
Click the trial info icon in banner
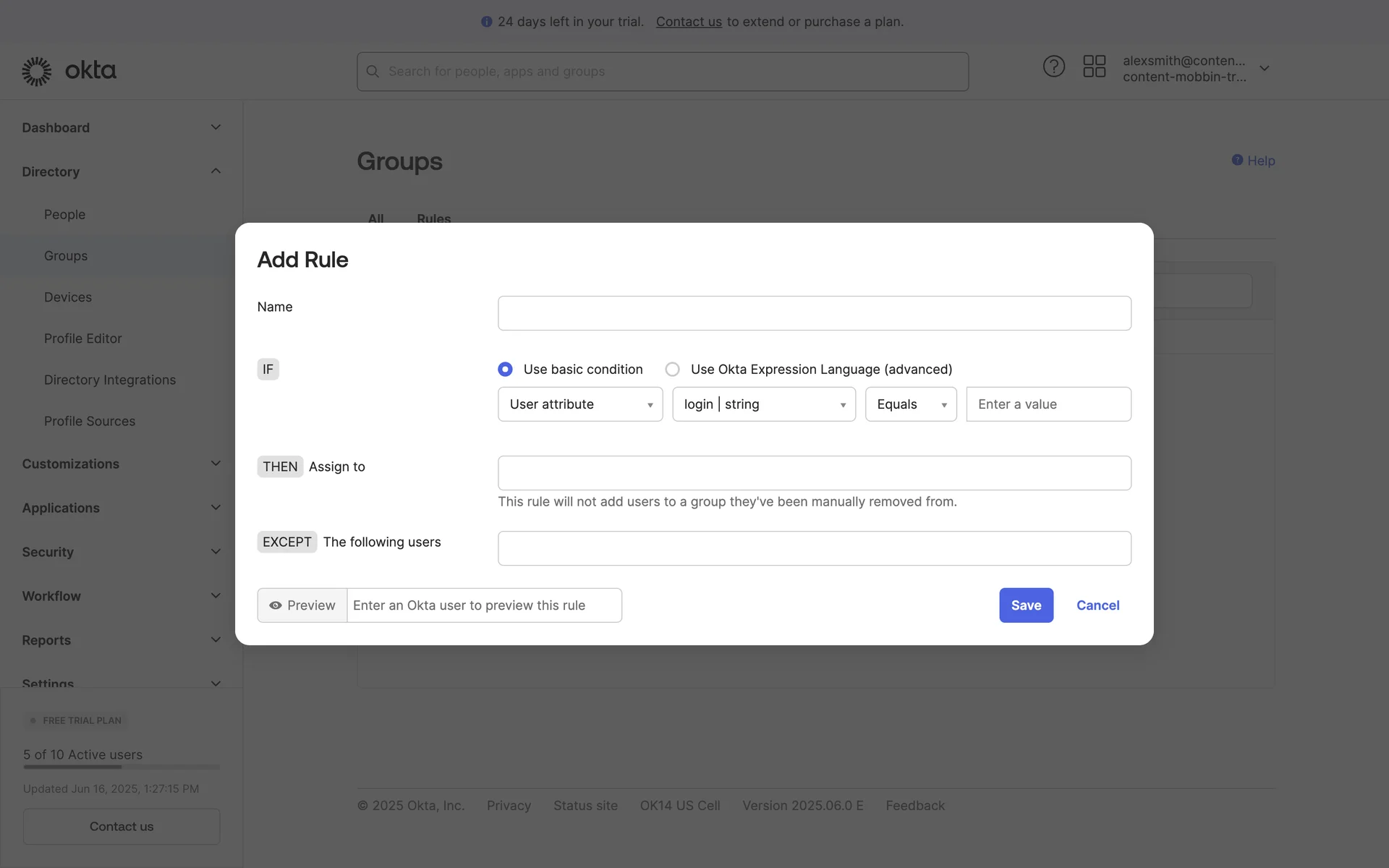pyautogui.click(x=486, y=22)
